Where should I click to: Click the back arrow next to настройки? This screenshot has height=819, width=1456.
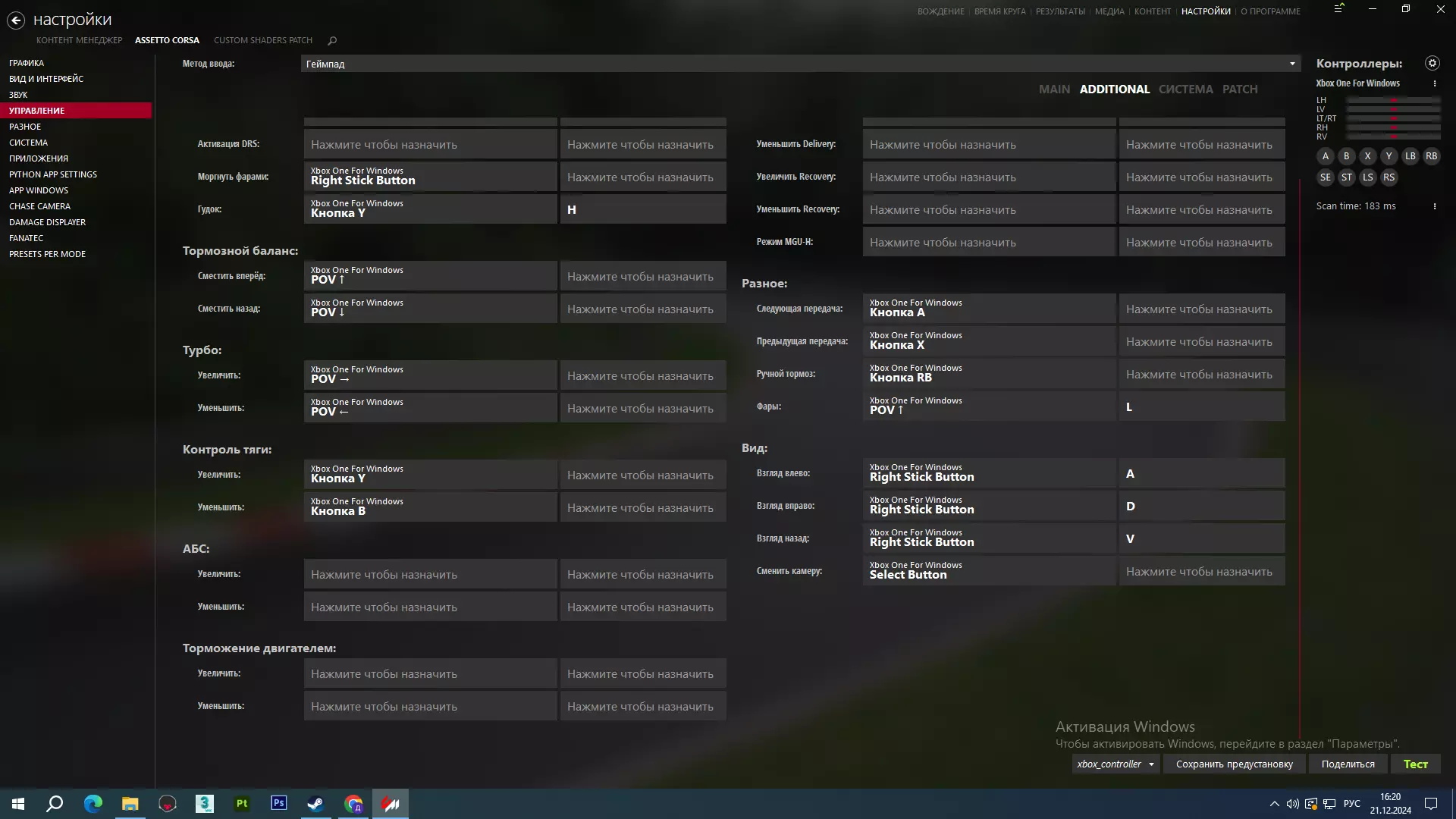point(16,20)
